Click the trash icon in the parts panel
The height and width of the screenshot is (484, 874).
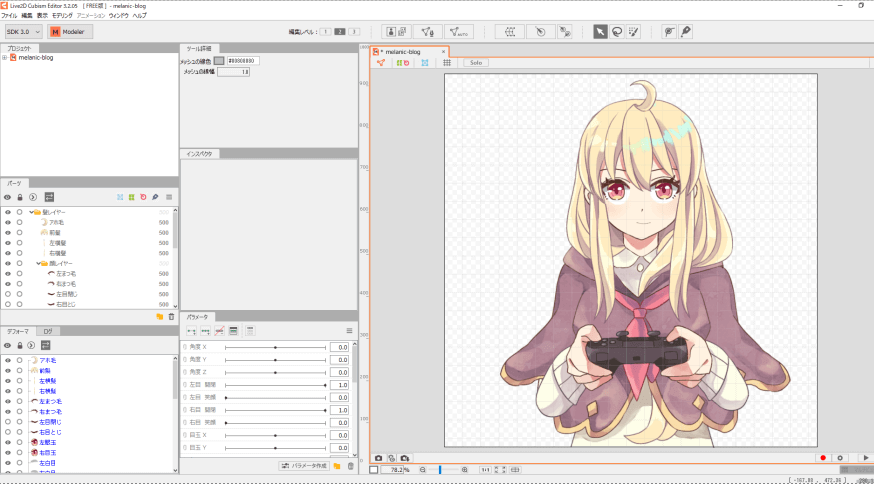click(171, 317)
